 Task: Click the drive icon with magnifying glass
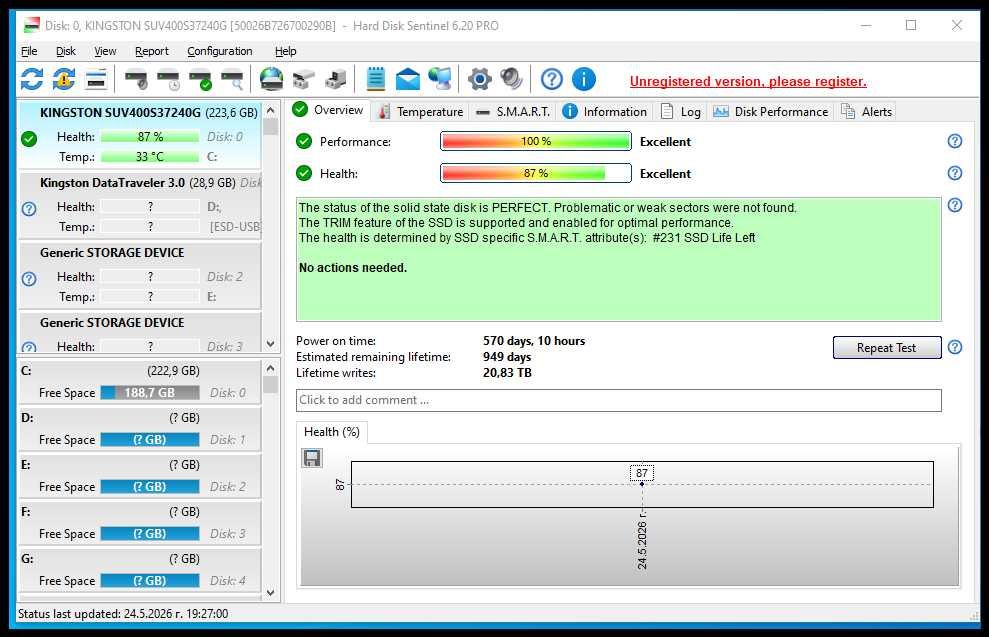[233, 80]
